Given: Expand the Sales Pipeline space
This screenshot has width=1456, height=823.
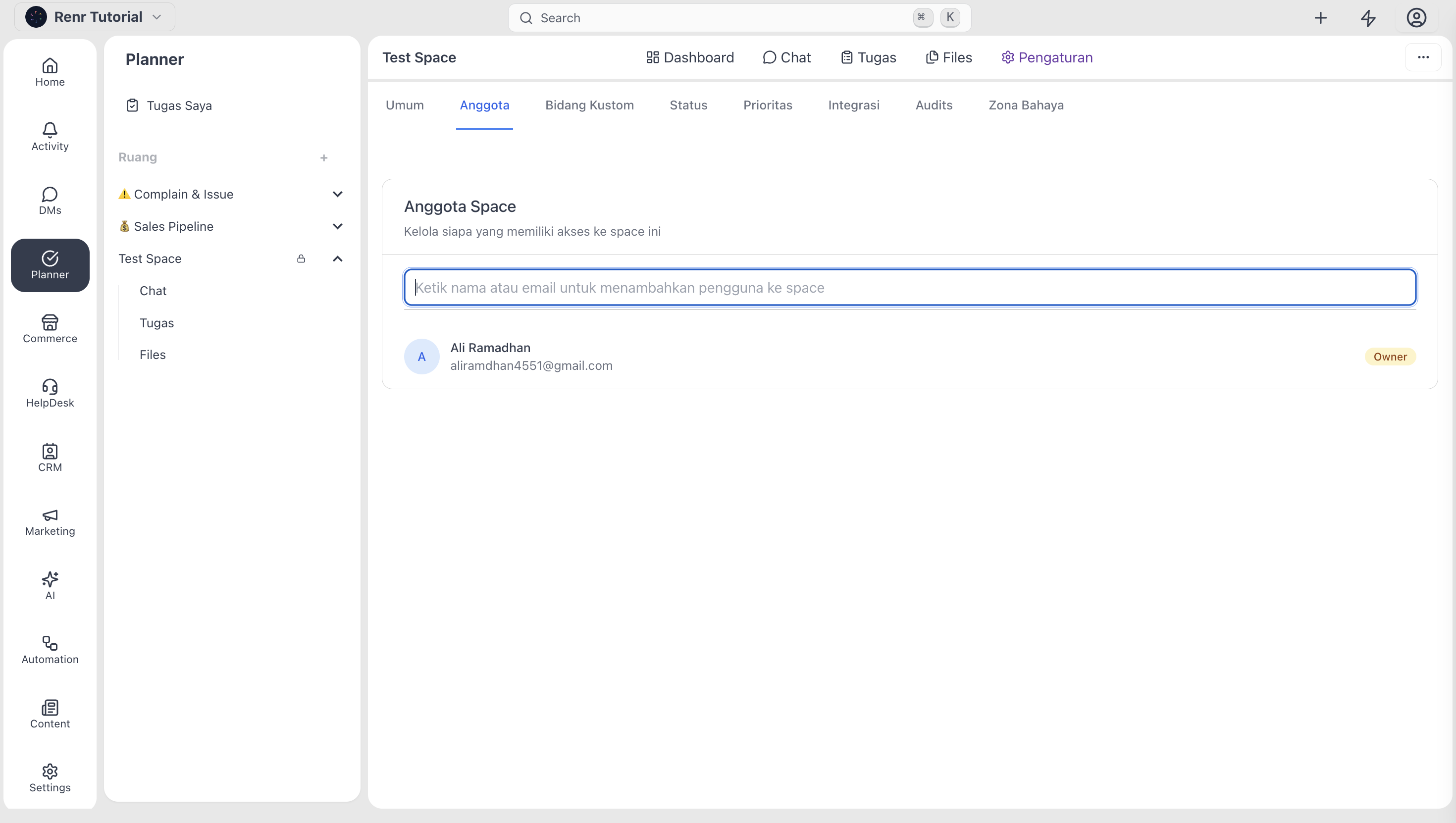Looking at the screenshot, I should [x=337, y=227].
